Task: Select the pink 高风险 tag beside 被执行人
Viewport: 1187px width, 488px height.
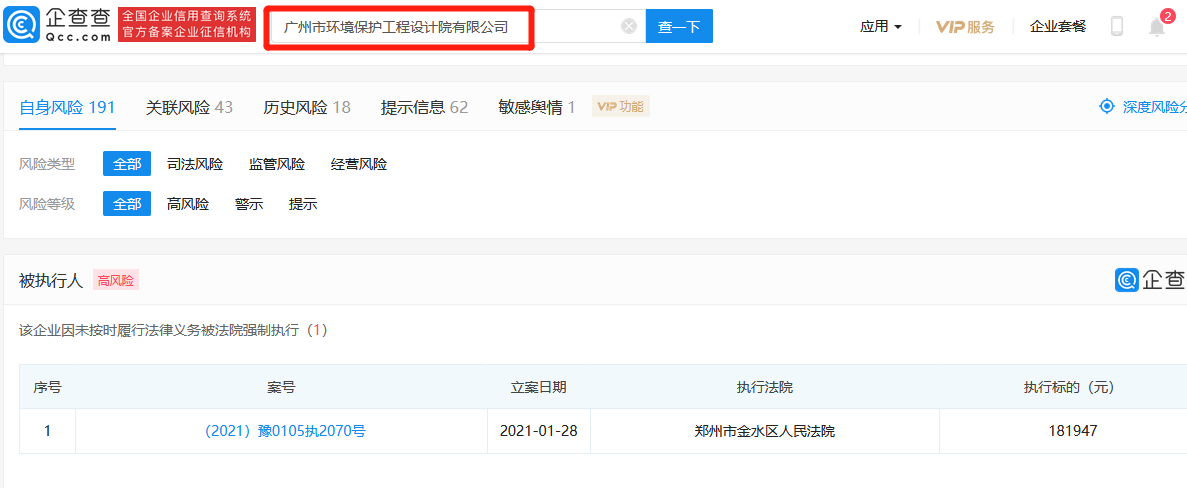Action: pyautogui.click(x=116, y=281)
